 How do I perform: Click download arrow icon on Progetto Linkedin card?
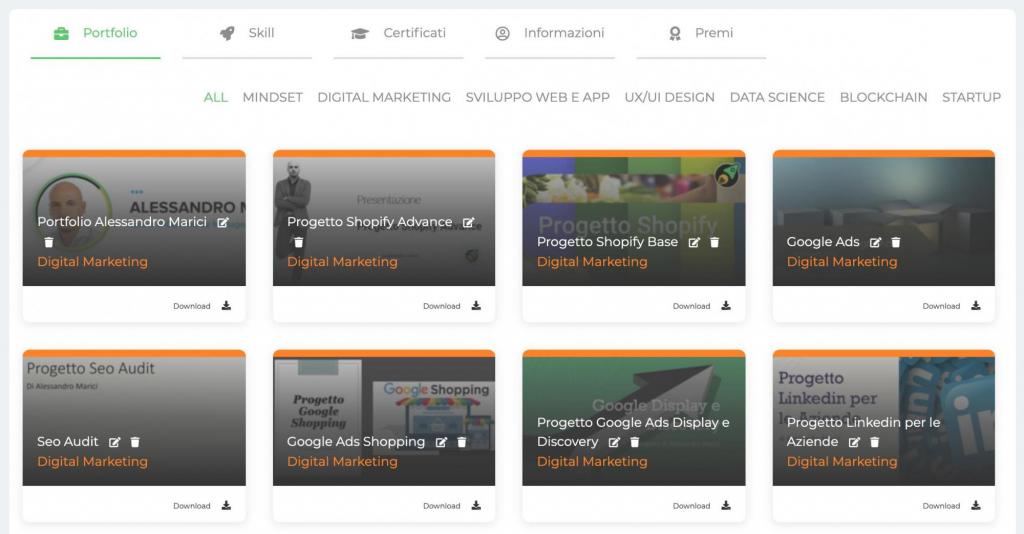click(976, 505)
